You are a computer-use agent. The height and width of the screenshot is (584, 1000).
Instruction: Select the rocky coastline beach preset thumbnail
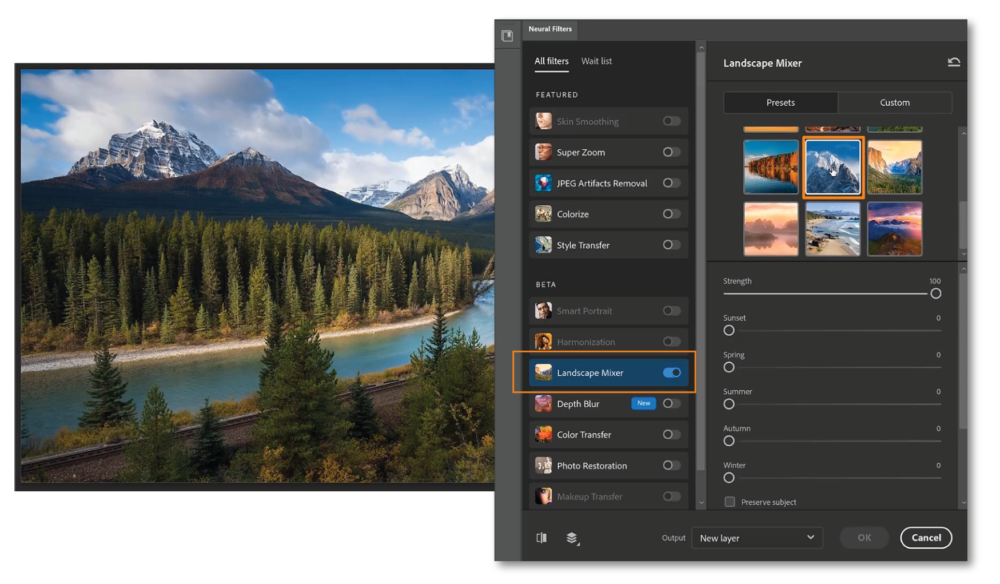click(833, 229)
